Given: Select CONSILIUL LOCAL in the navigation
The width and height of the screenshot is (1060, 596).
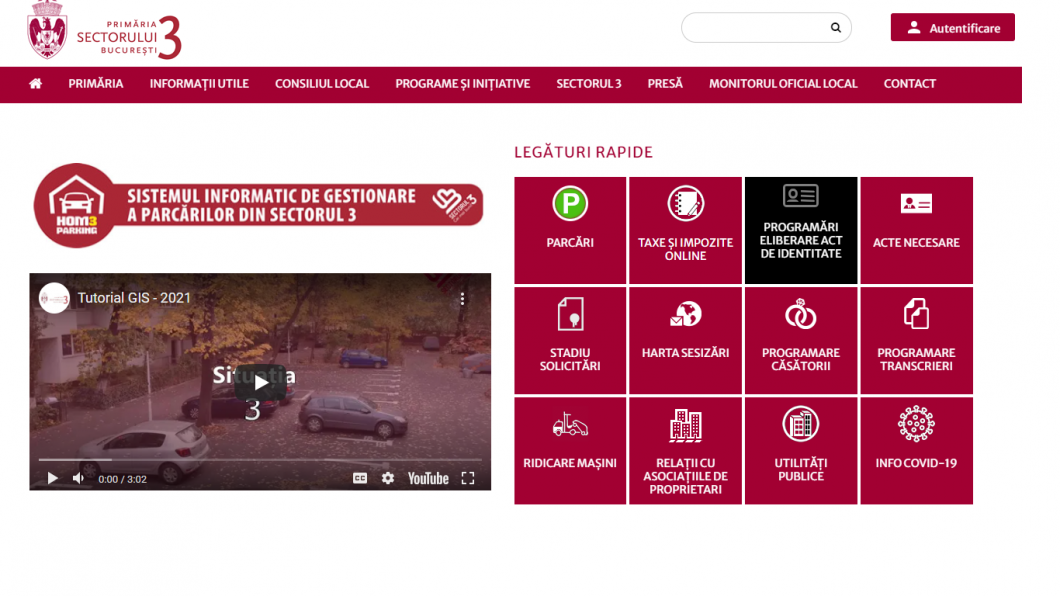Looking at the screenshot, I should coord(322,84).
